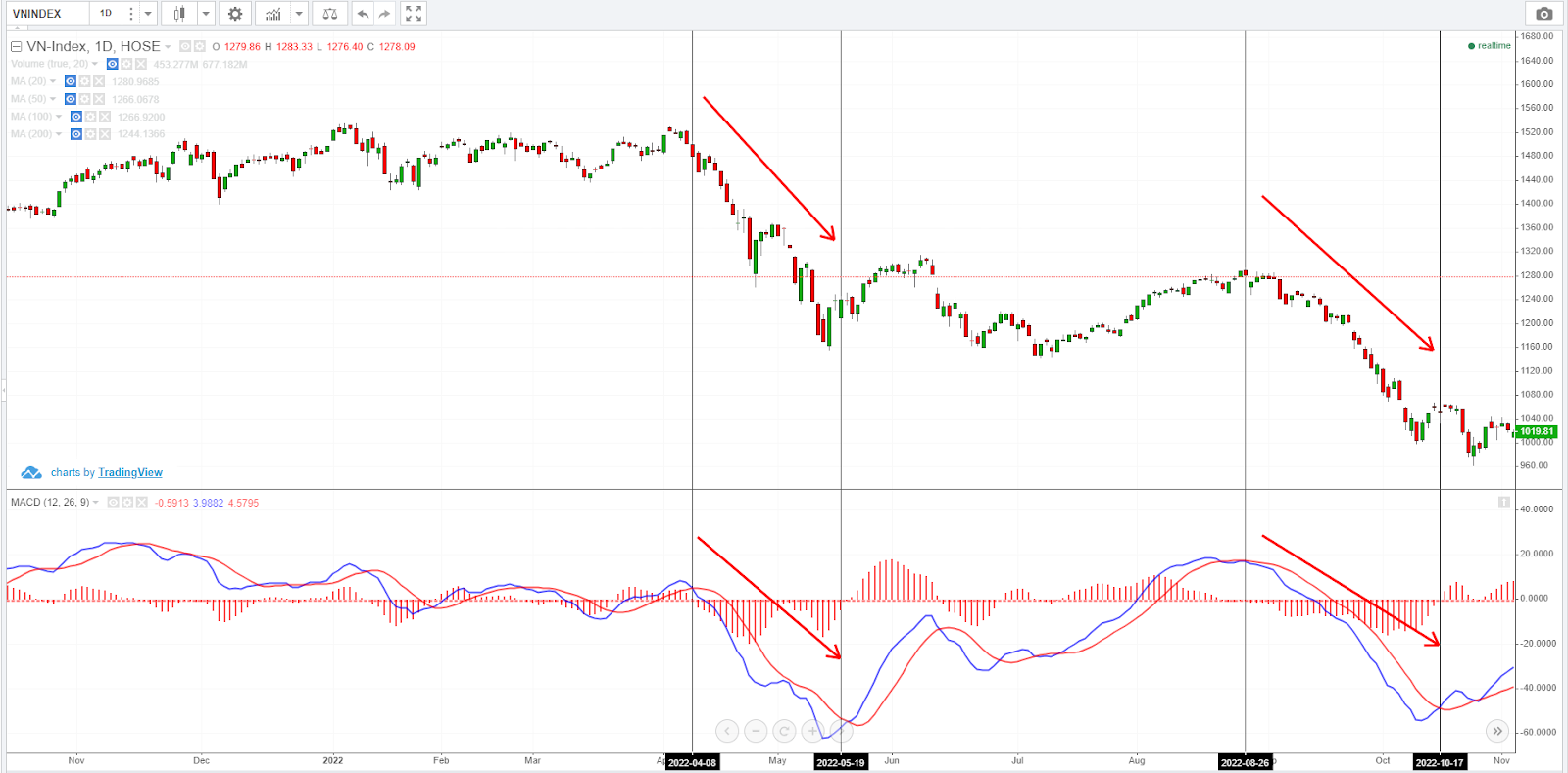Zoom in using the round plus button
The width and height of the screenshot is (1568, 773).
pyautogui.click(x=812, y=731)
